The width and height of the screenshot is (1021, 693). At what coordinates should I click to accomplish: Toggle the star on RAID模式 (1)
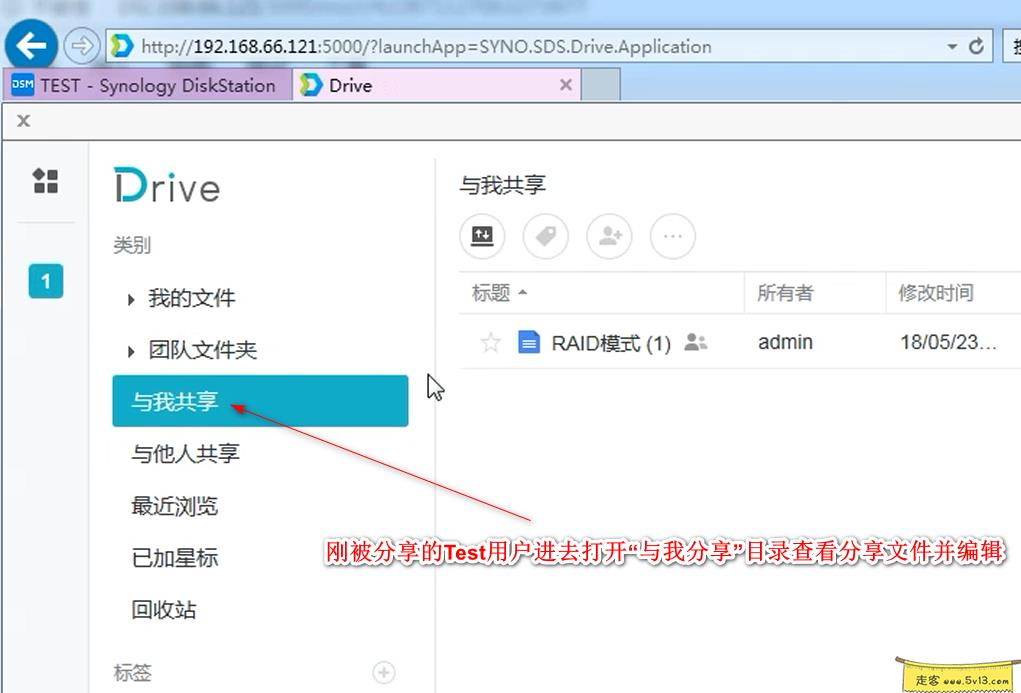point(490,342)
